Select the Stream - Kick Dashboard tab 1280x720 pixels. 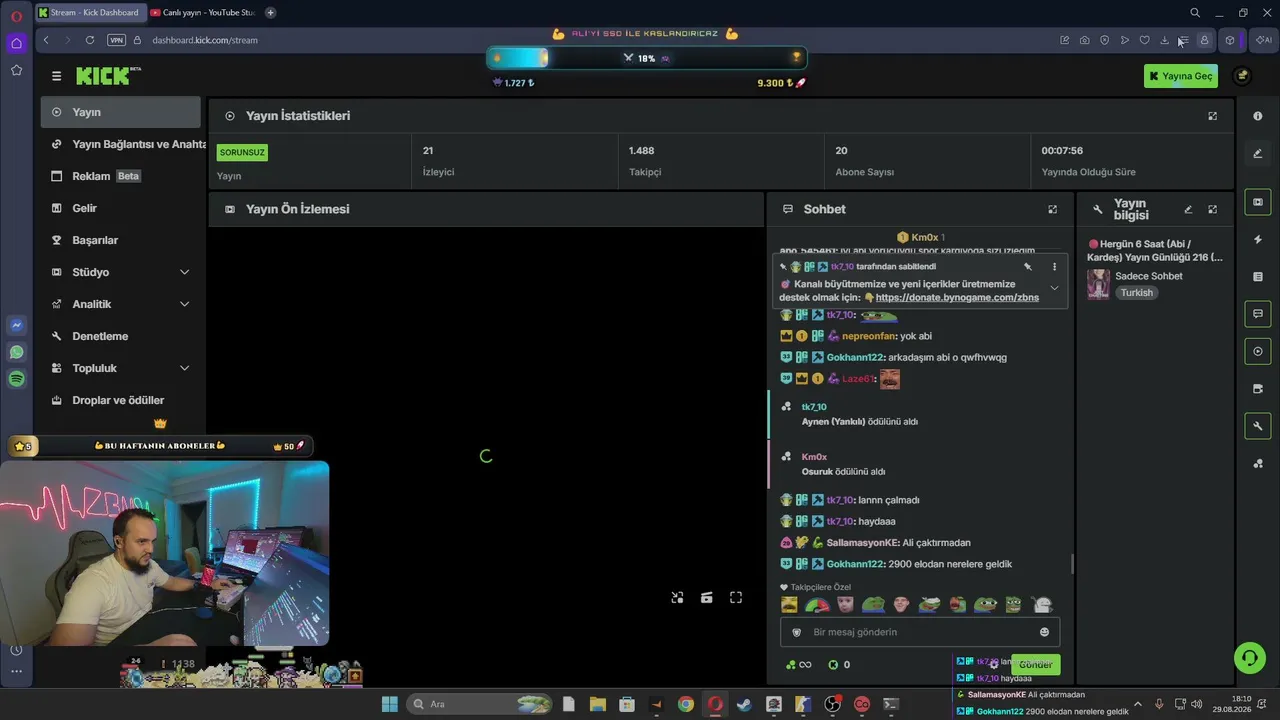(90, 12)
